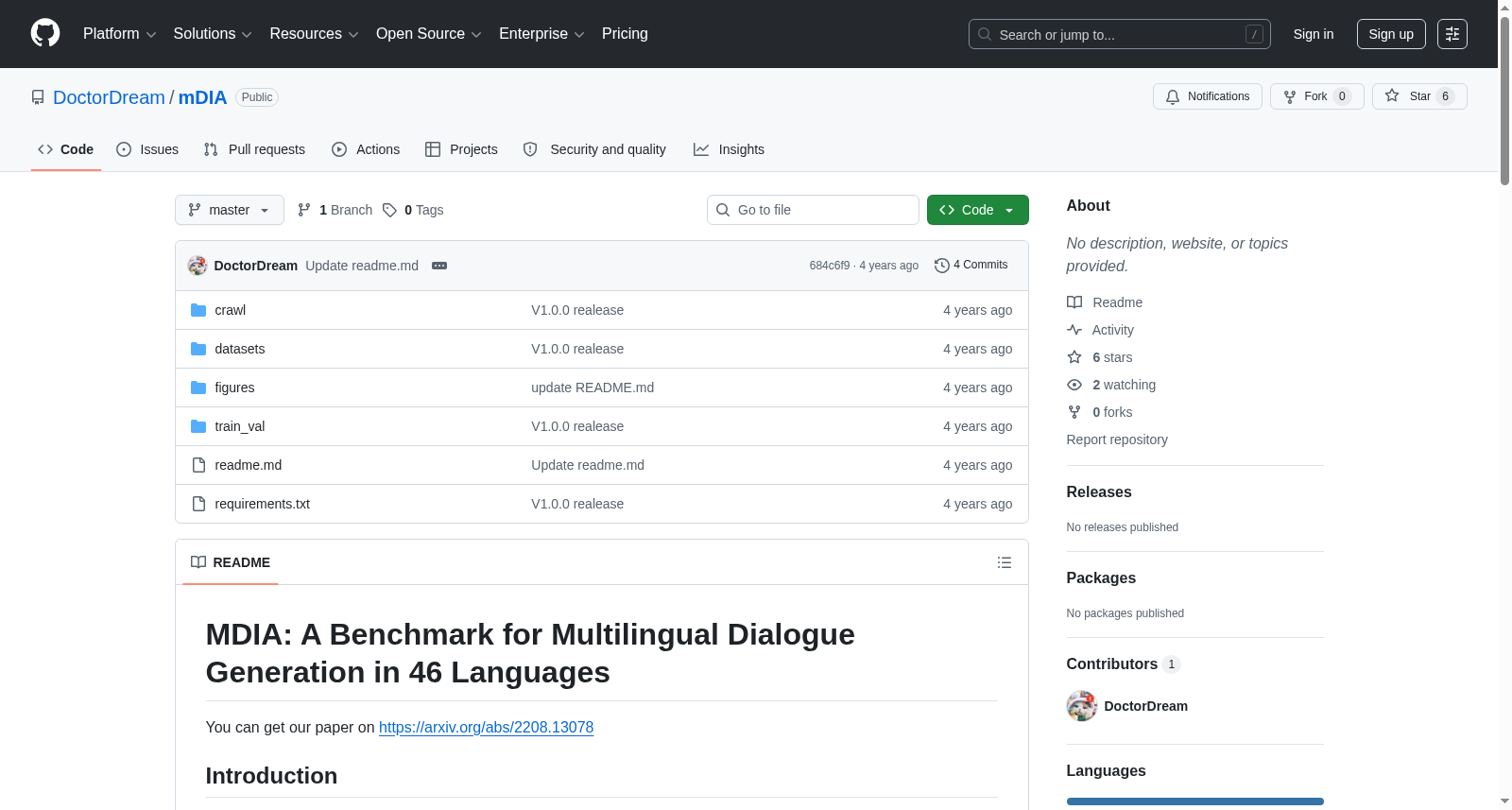Switch to the Insights tab
Screen dimensions: 1512x810
coord(729,149)
